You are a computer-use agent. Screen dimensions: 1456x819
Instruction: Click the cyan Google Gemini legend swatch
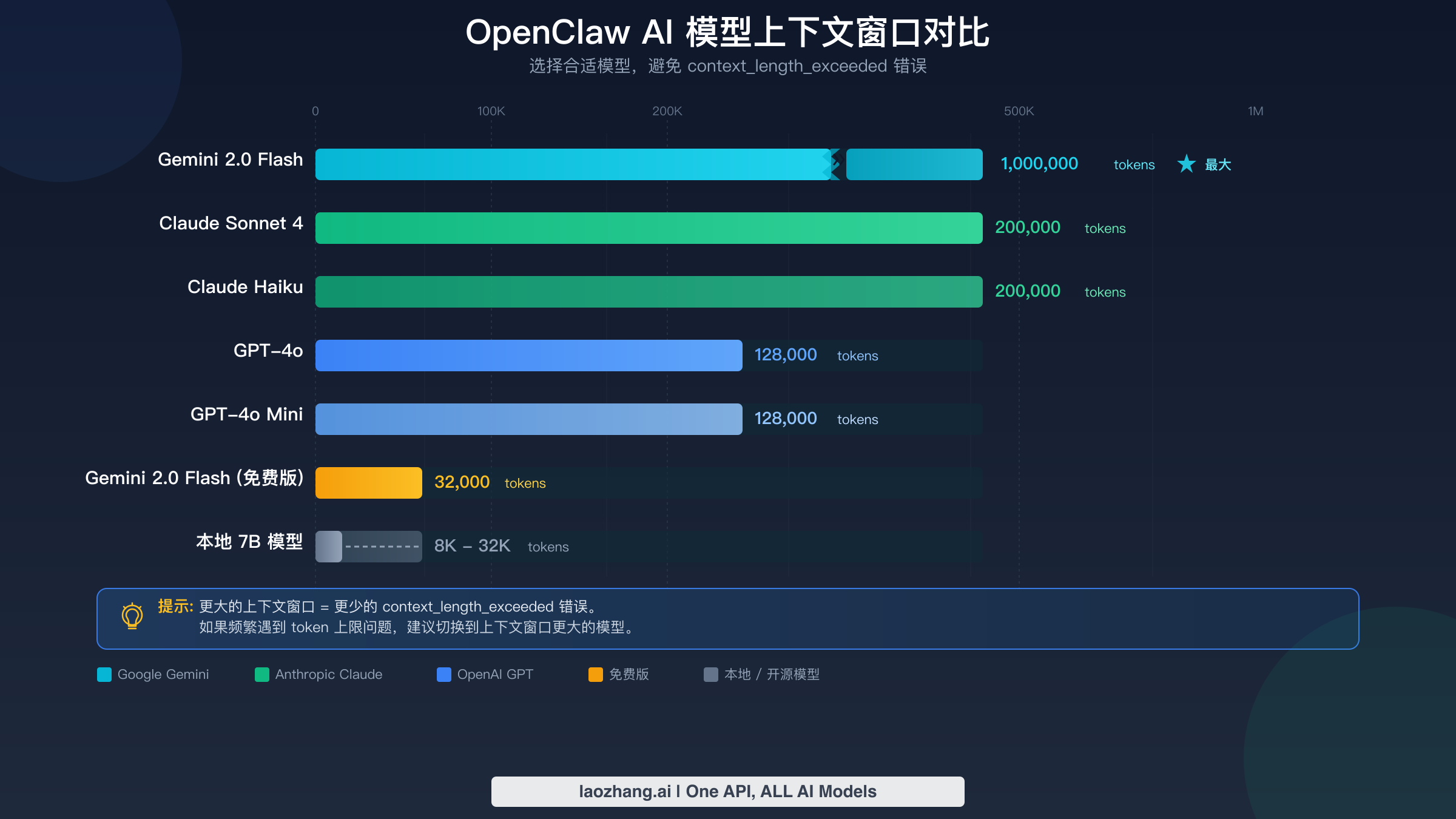click(103, 675)
